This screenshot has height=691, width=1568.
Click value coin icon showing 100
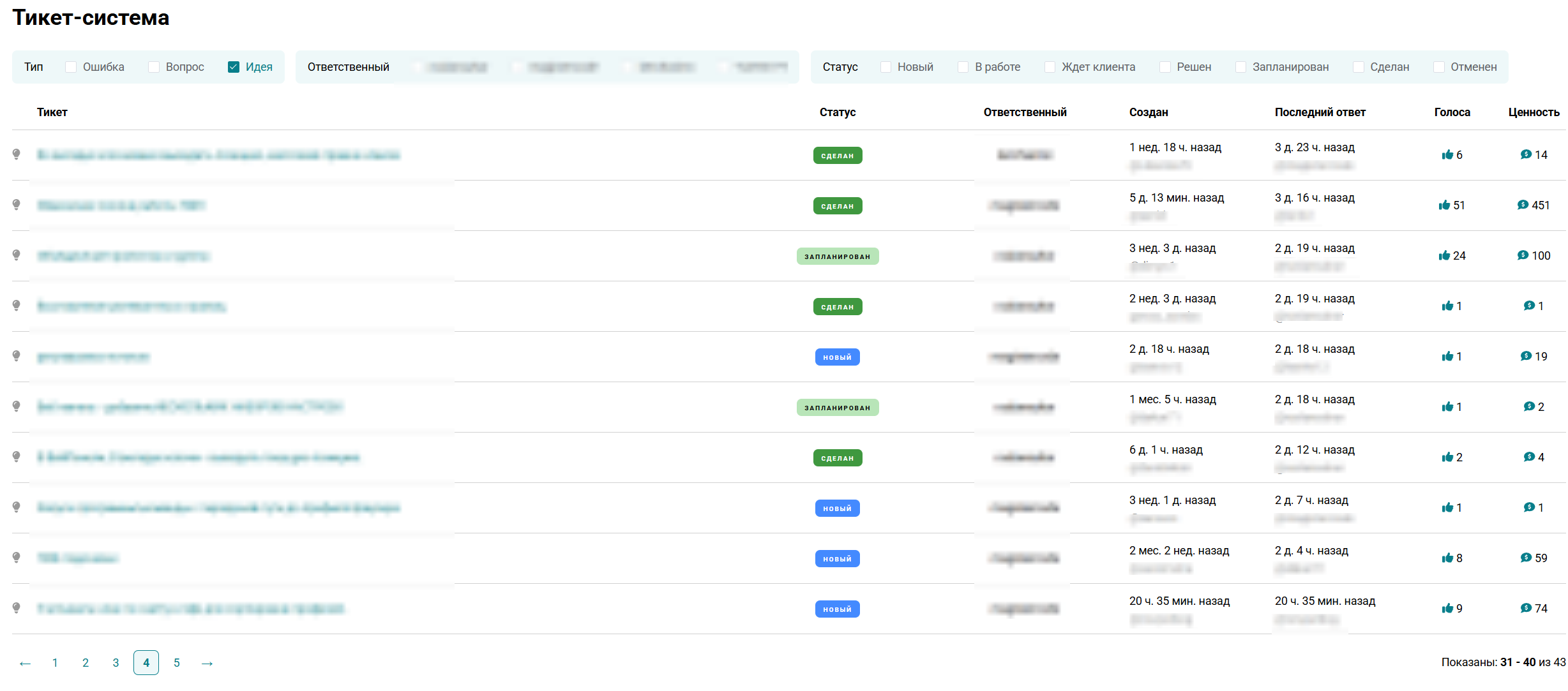[1523, 256]
